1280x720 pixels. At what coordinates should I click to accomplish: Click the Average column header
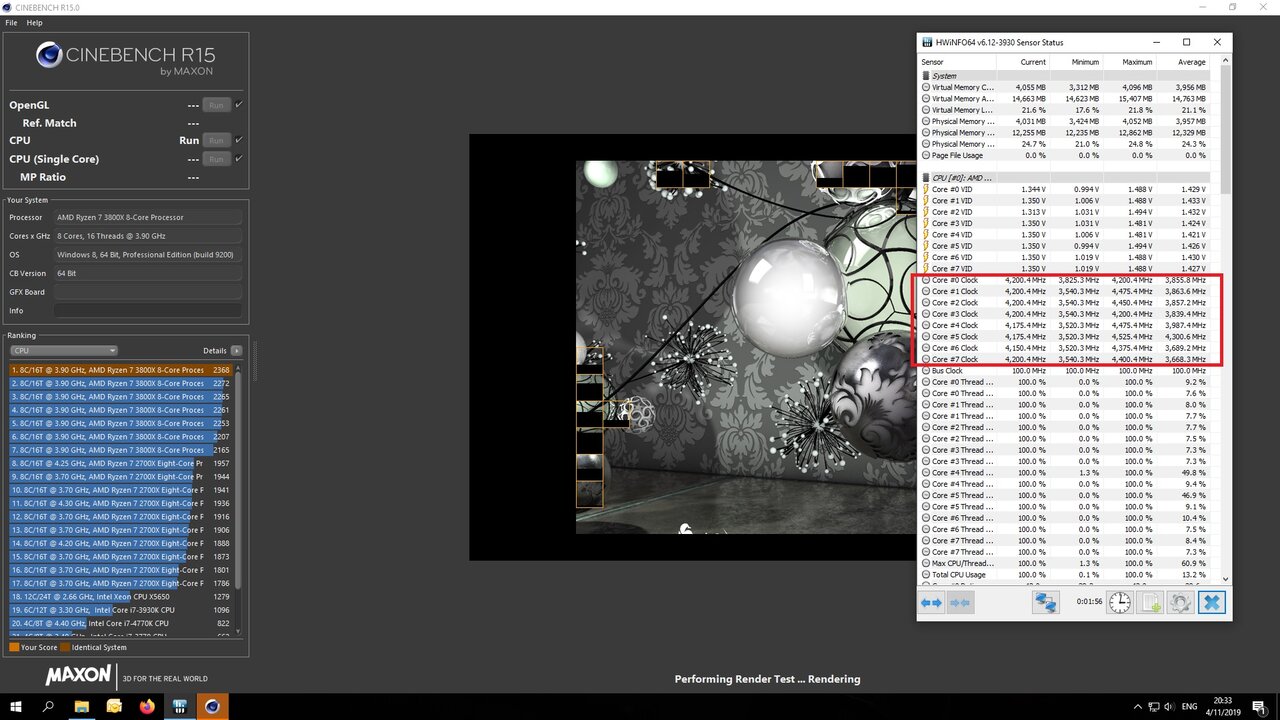point(1182,62)
